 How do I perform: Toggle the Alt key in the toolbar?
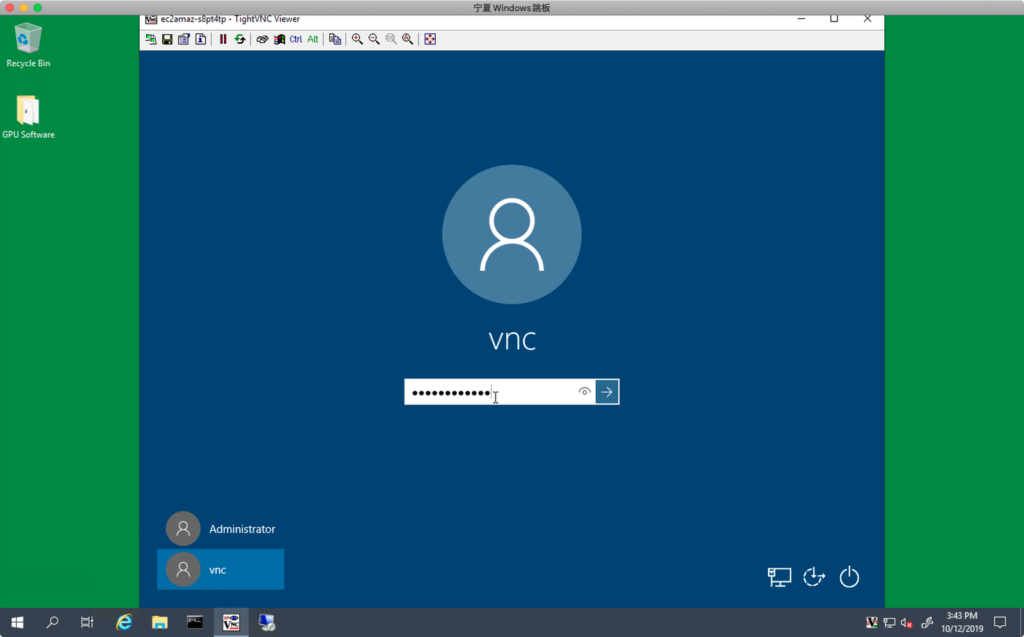click(312, 39)
